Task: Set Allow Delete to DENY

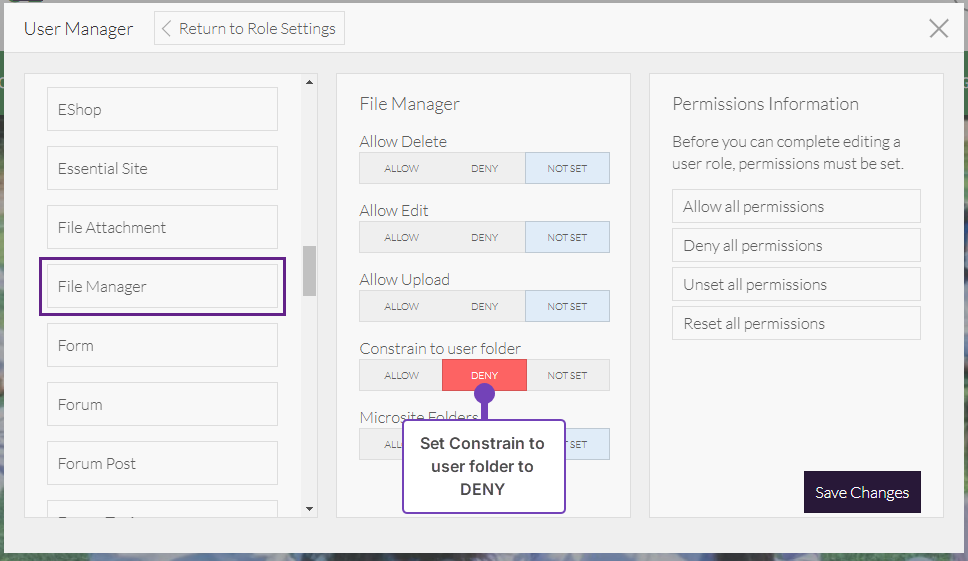Action: tap(484, 168)
